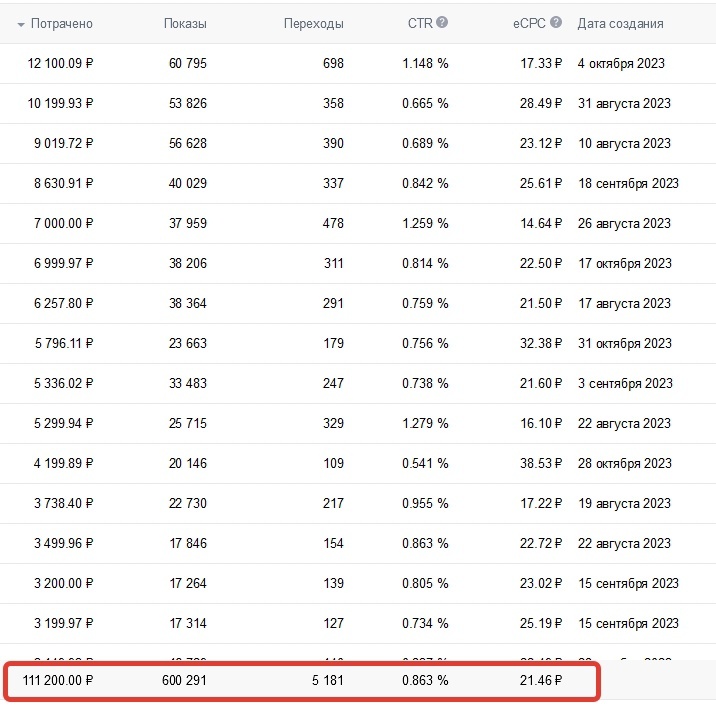716x705 pixels.
Task: Select spent value 5 796.11 ₽
Action: tap(64, 343)
